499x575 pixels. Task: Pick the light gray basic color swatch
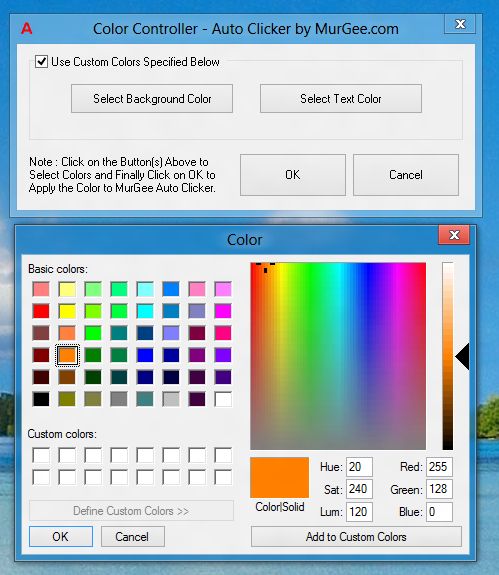[x=171, y=399]
